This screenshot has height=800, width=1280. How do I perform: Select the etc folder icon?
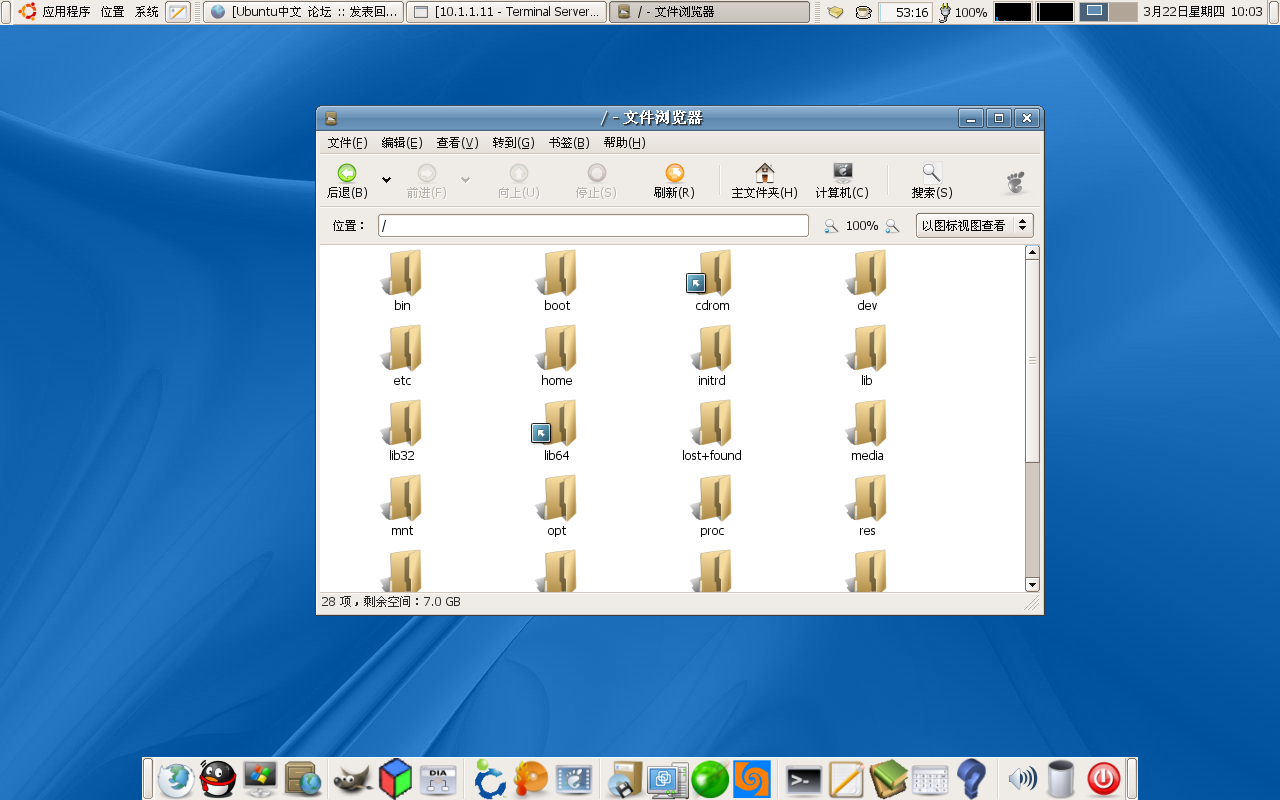(402, 348)
